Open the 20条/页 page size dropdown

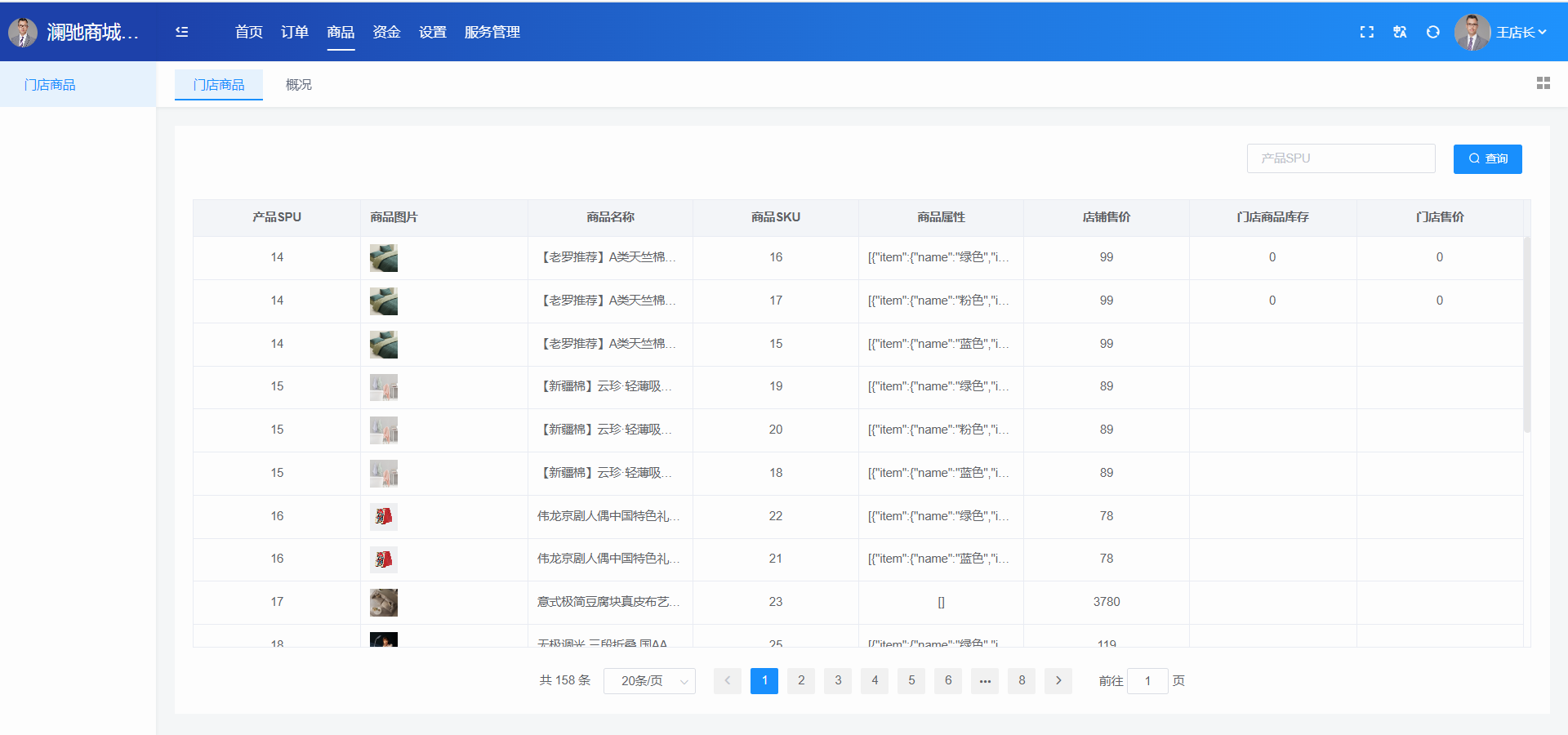click(649, 680)
